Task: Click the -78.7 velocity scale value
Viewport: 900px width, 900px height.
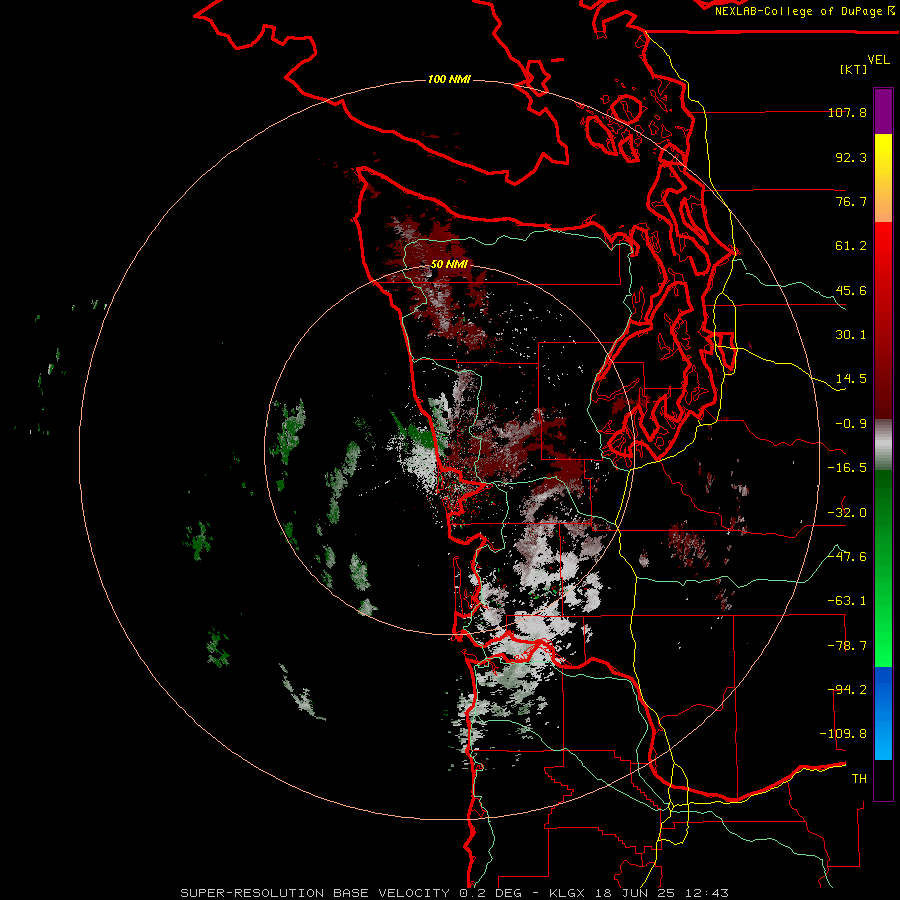Action: 847,646
